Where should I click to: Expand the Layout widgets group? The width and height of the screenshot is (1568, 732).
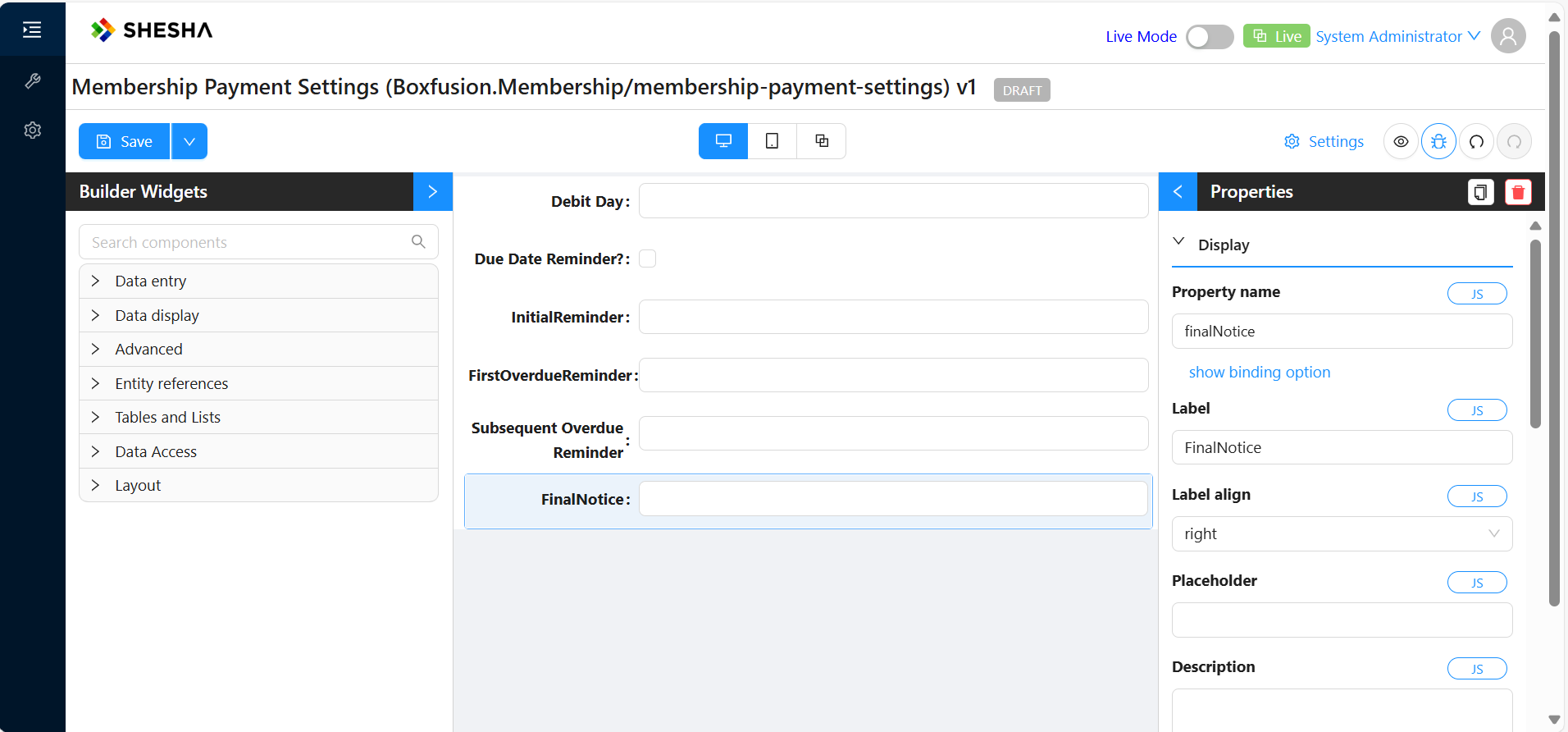pyautogui.click(x=258, y=485)
